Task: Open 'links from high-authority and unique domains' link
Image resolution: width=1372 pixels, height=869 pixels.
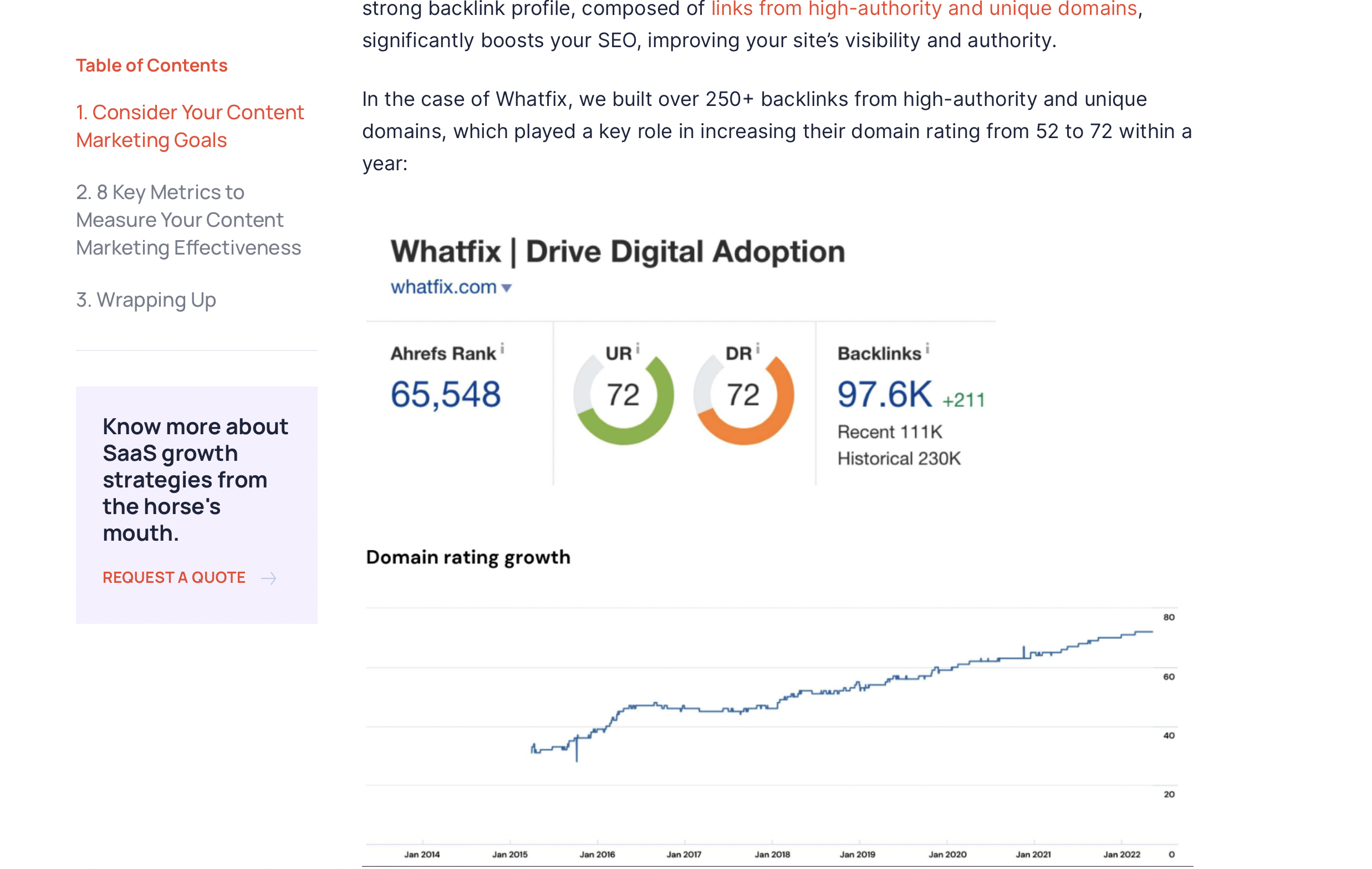Action: pos(924,9)
